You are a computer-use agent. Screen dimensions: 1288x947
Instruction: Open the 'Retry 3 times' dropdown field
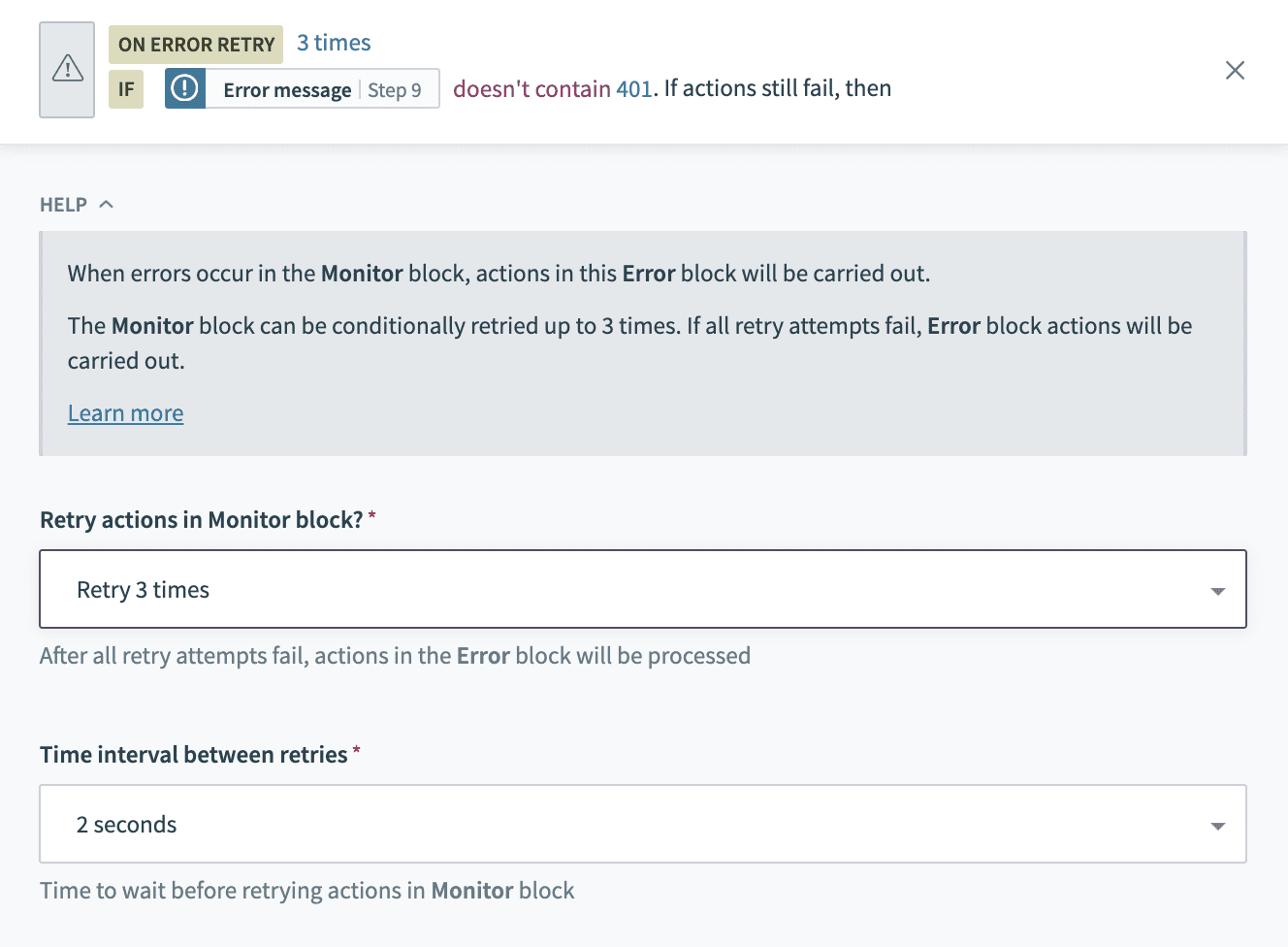tap(621, 590)
